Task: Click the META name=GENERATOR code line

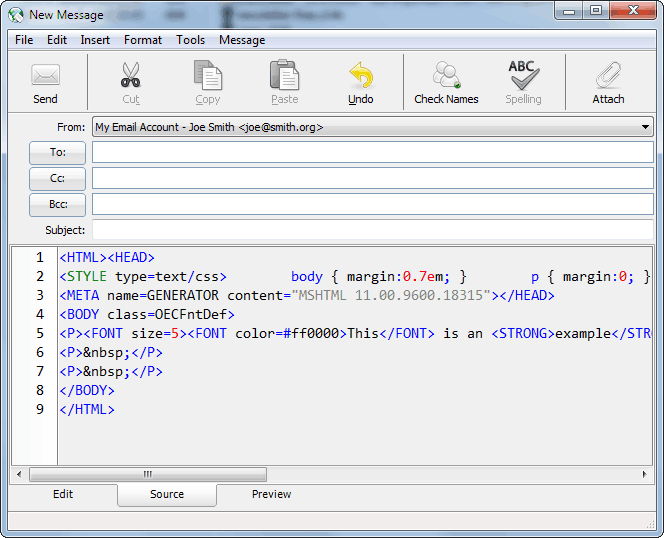Action: click(x=307, y=295)
